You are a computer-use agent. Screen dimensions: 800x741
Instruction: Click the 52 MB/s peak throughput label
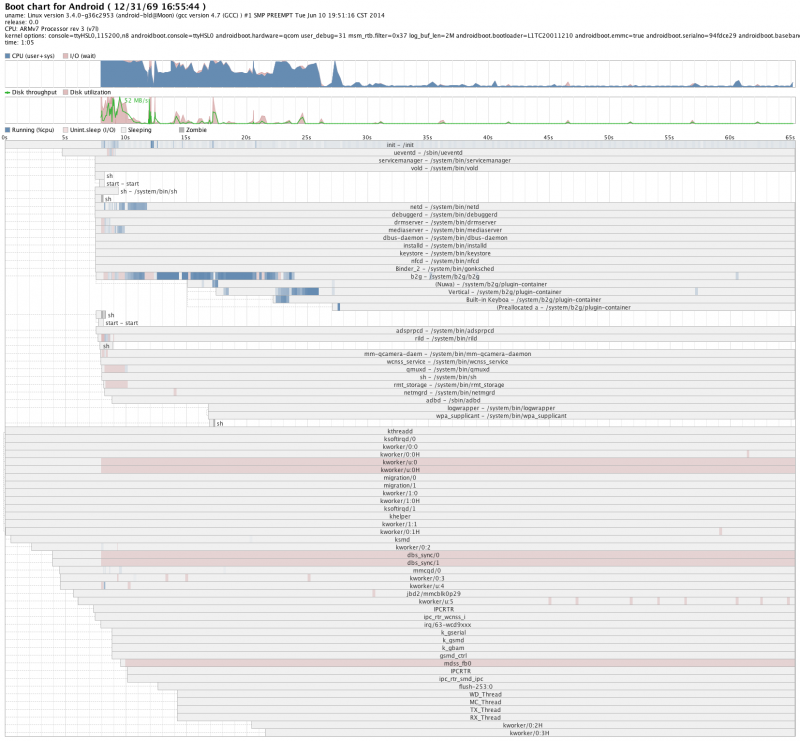[x=136, y=101]
